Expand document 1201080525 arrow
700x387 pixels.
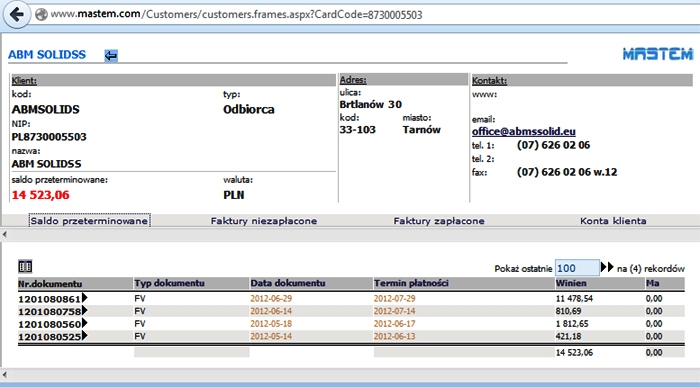(x=85, y=335)
